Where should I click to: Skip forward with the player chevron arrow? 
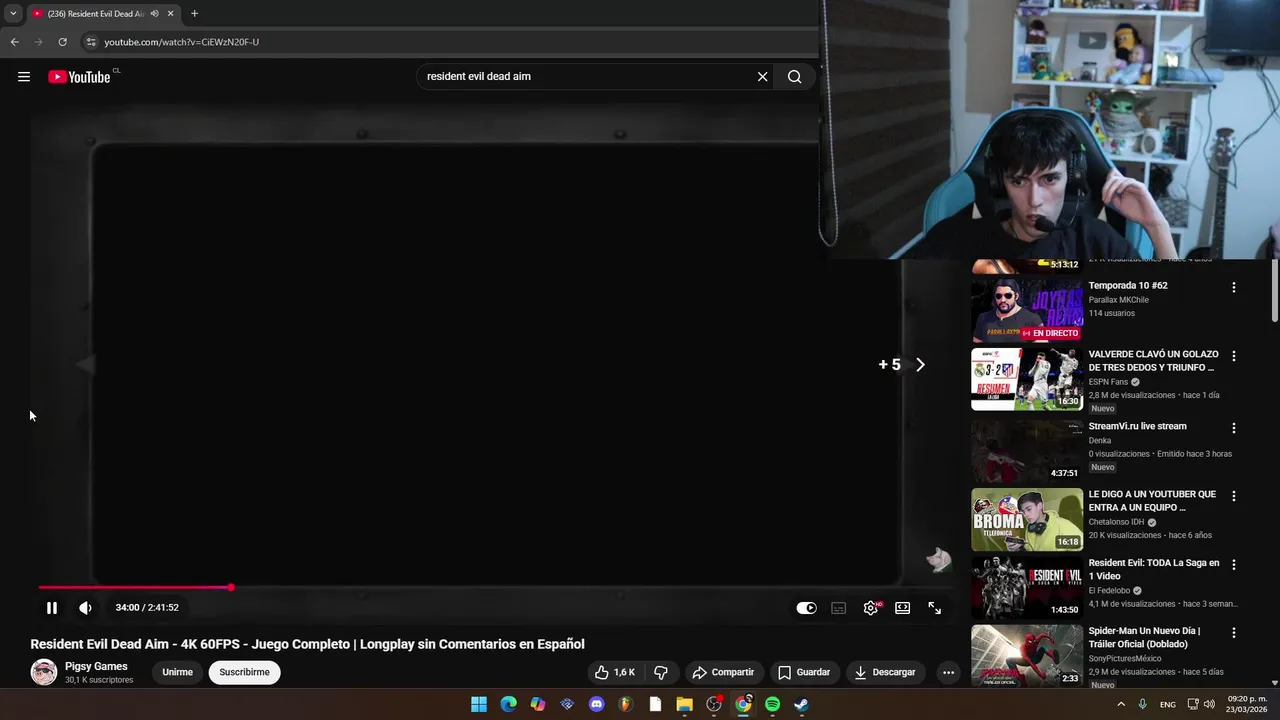(920, 365)
